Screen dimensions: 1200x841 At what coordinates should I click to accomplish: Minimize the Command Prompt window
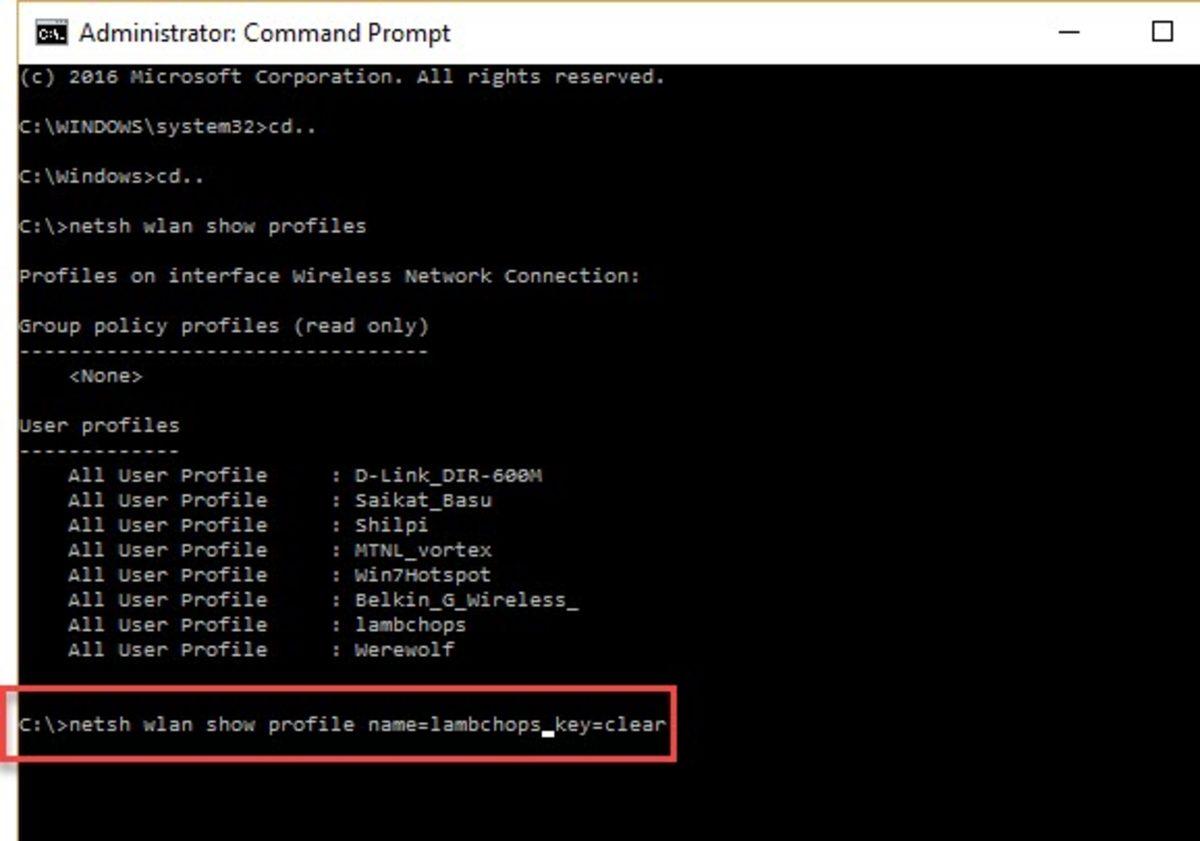tap(1069, 32)
